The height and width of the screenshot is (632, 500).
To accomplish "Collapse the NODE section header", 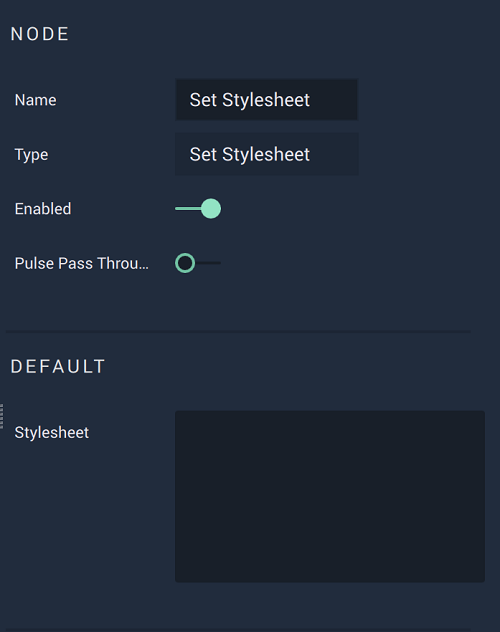I will tap(40, 34).
